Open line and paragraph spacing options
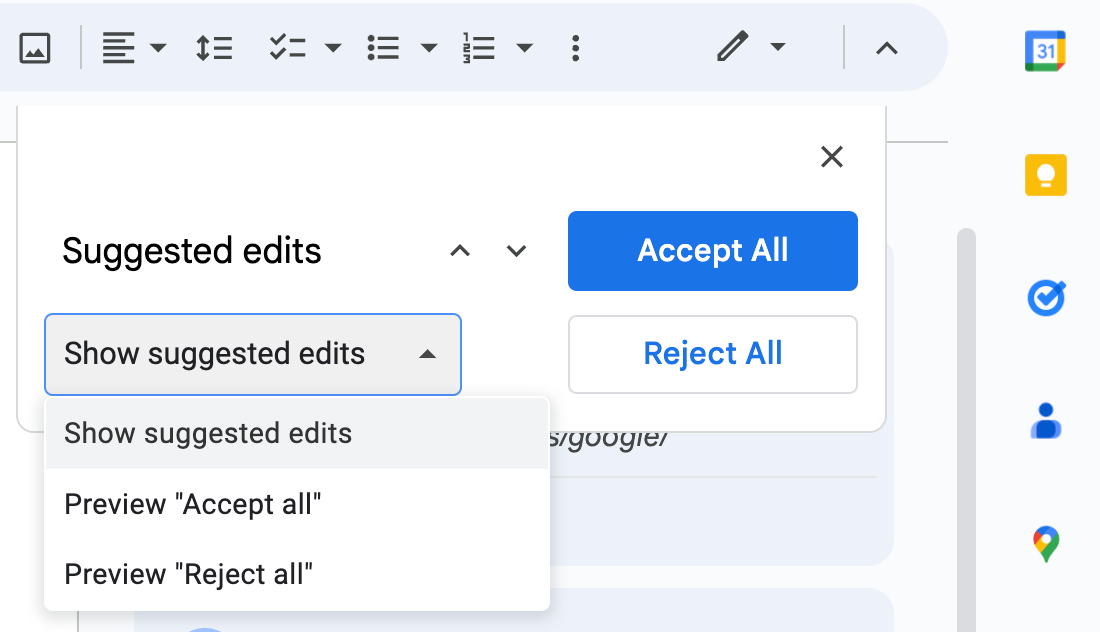 tap(214, 48)
